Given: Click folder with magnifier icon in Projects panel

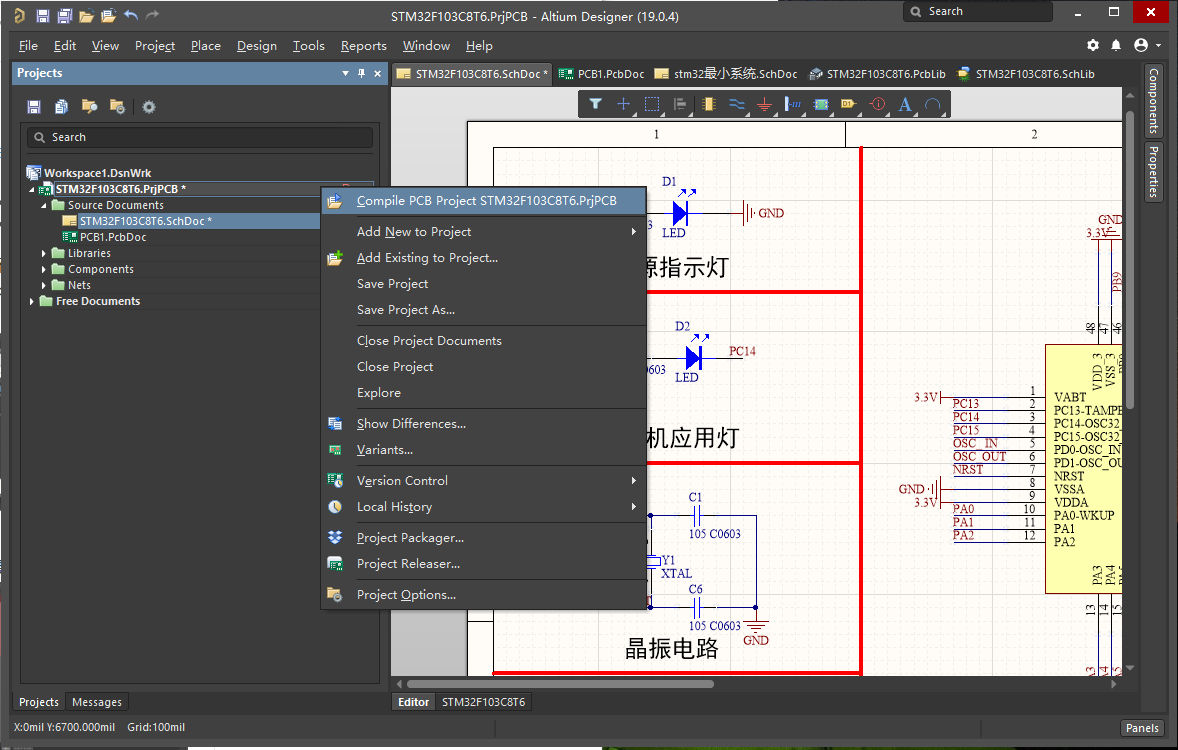Looking at the screenshot, I should [x=89, y=107].
